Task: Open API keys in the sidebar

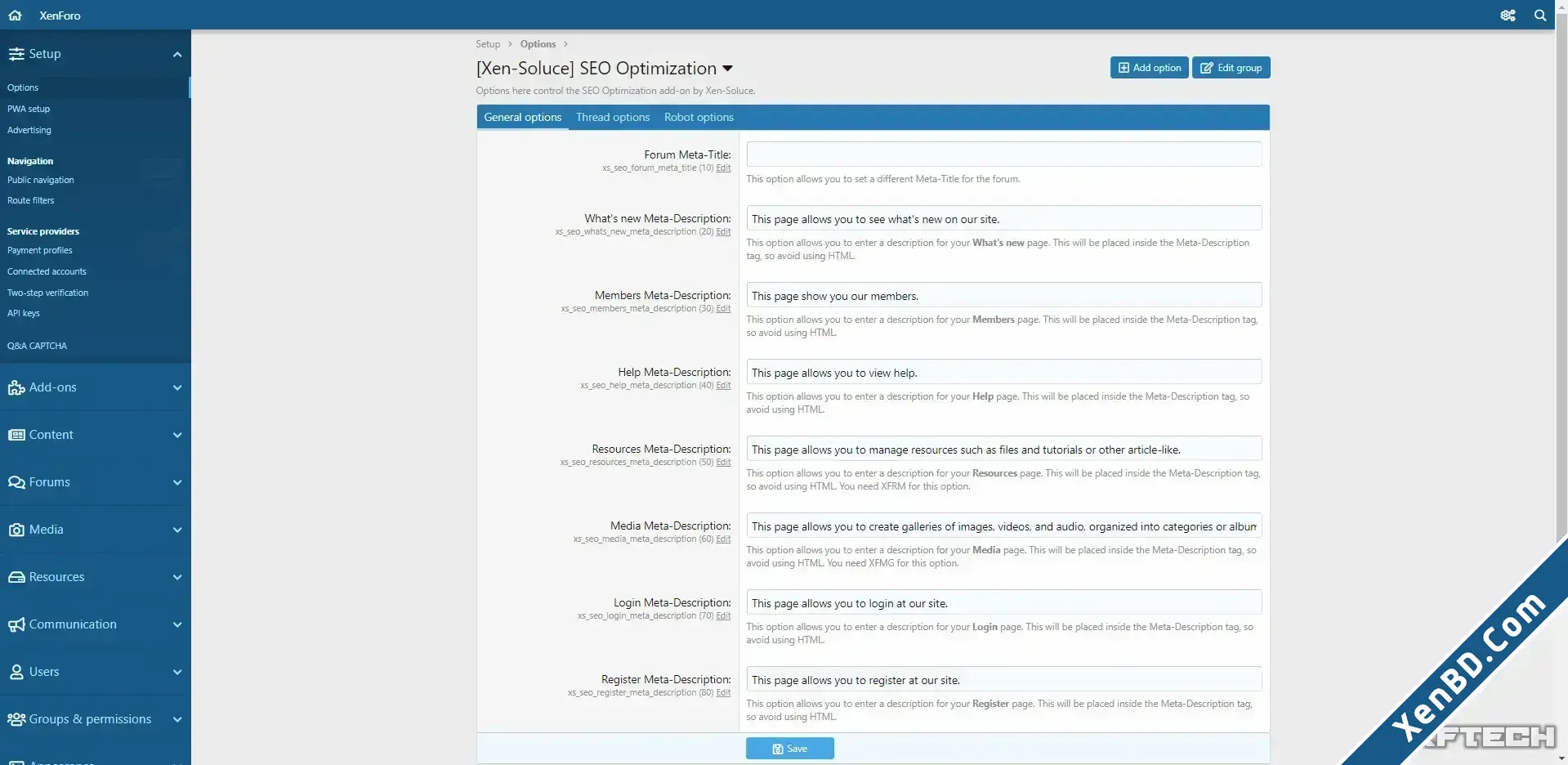Action: point(24,313)
